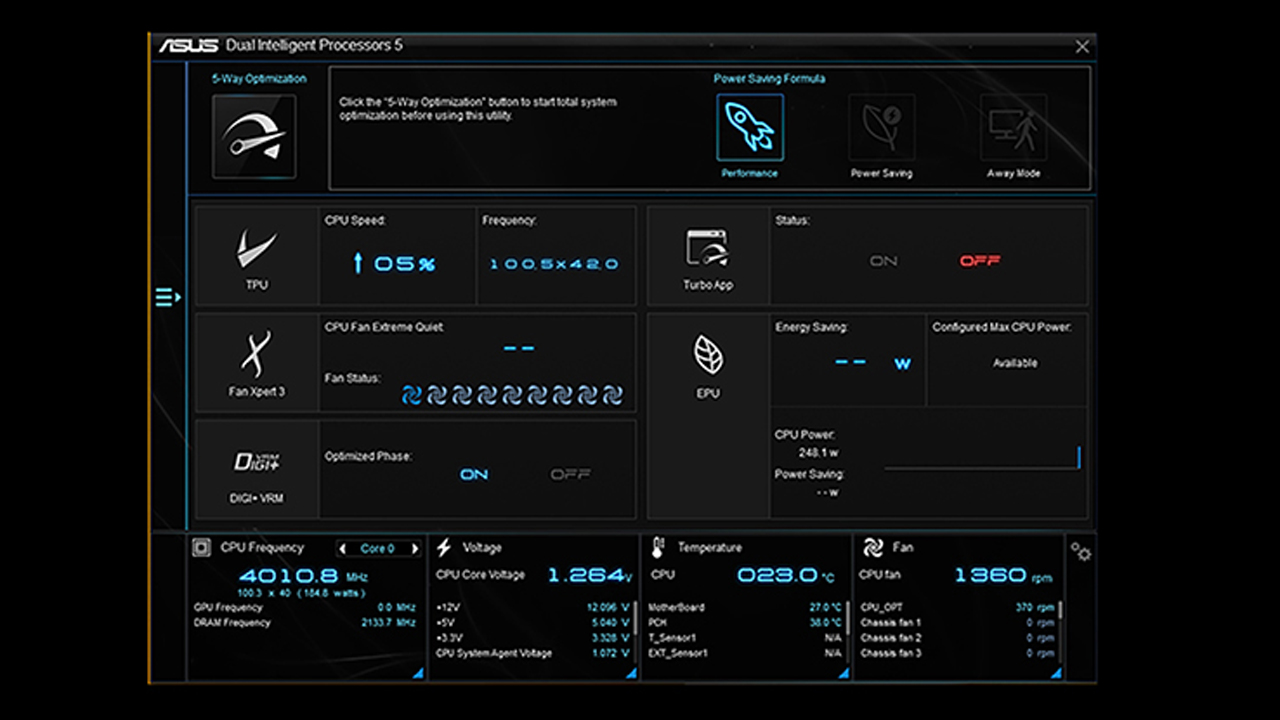This screenshot has height=720, width=1280.
Task: Start the 5-Way Optimization speedometer button
Action: [x=254, y=137]
